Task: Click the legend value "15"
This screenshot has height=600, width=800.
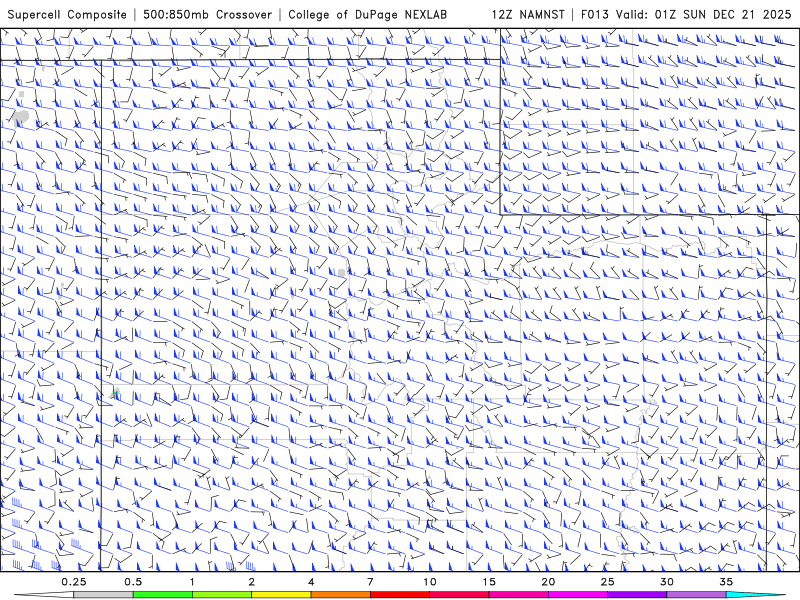Action: tap(489, 582)
